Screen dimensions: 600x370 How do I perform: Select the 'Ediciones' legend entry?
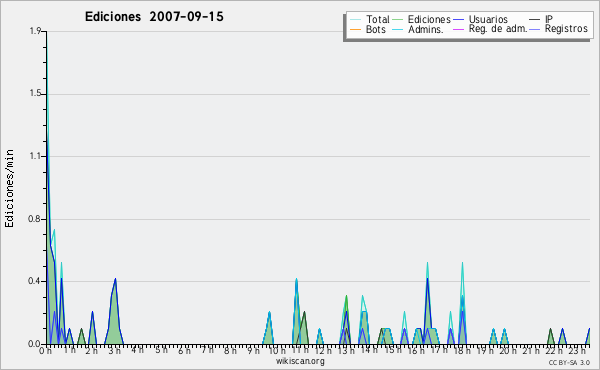pos(422,19)
